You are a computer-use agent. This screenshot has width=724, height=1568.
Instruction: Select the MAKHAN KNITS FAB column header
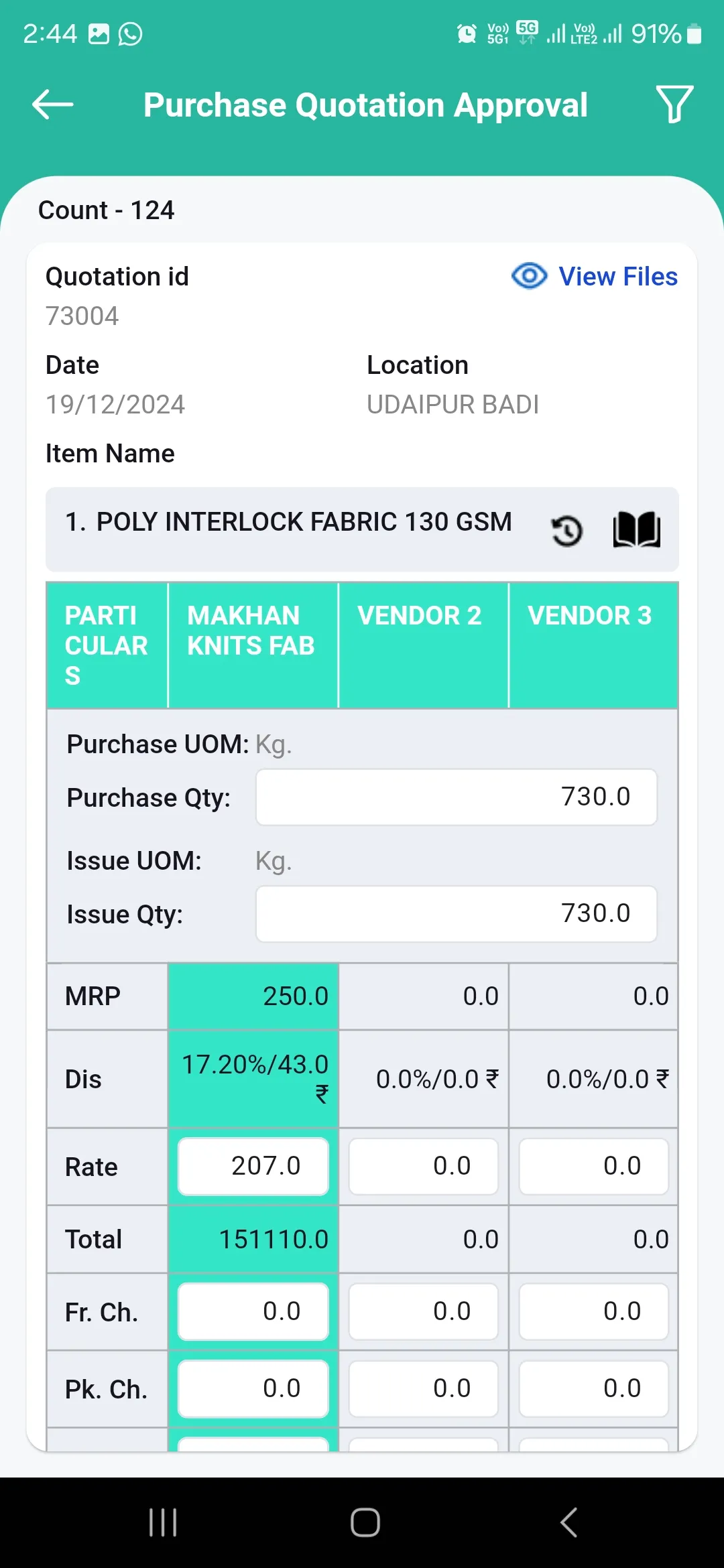click(x=253, y=645)
